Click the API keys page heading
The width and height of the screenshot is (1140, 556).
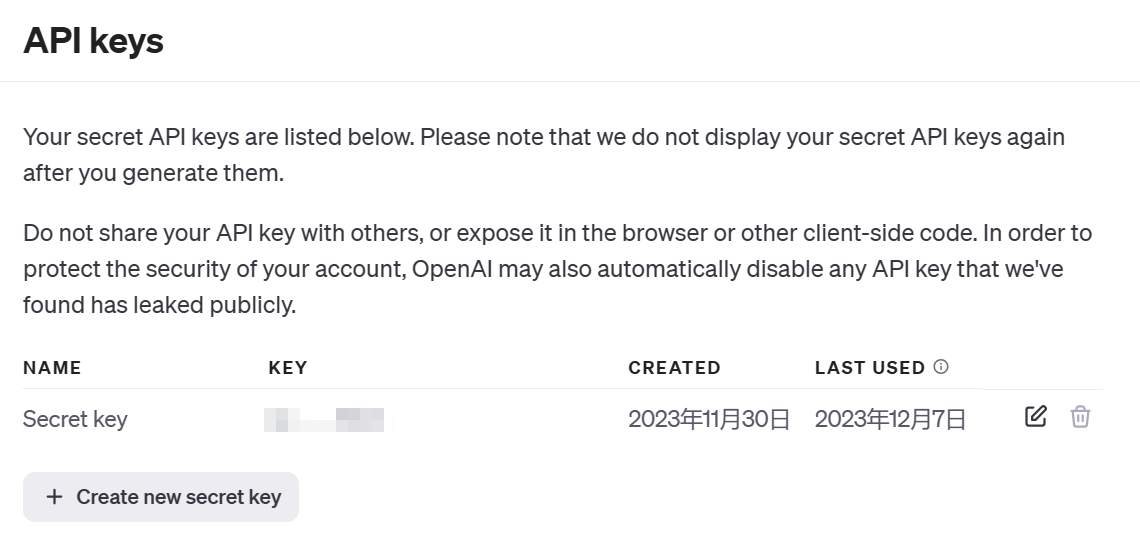point(93,41)
